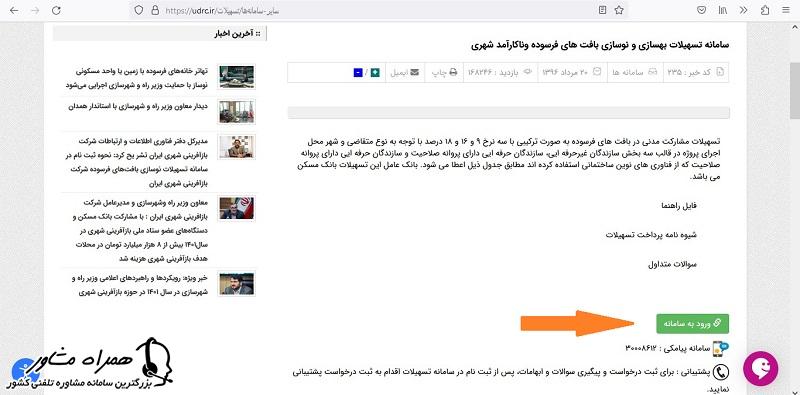This screenshot has height=395, width=800.
Task: Open the فایل راهنما link
Action: pyautogui.click(x=679, y=206)
